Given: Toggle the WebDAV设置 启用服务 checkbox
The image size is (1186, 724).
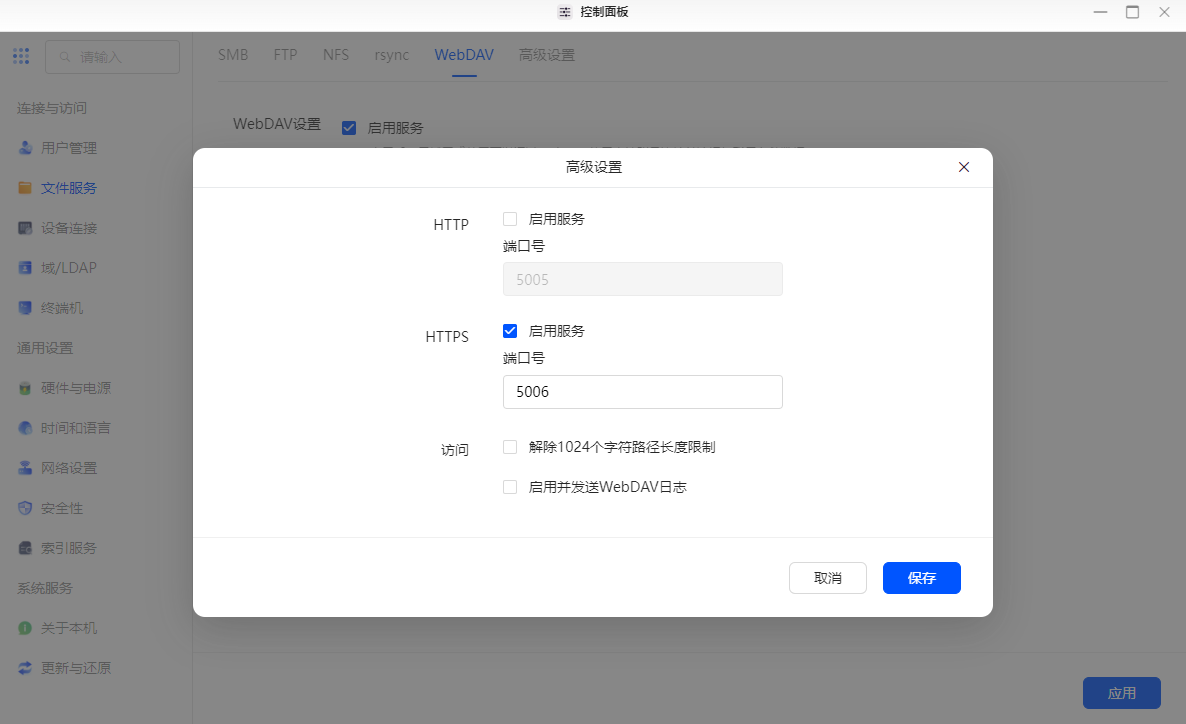Looking at the screenshot, I should pos(349,128).
